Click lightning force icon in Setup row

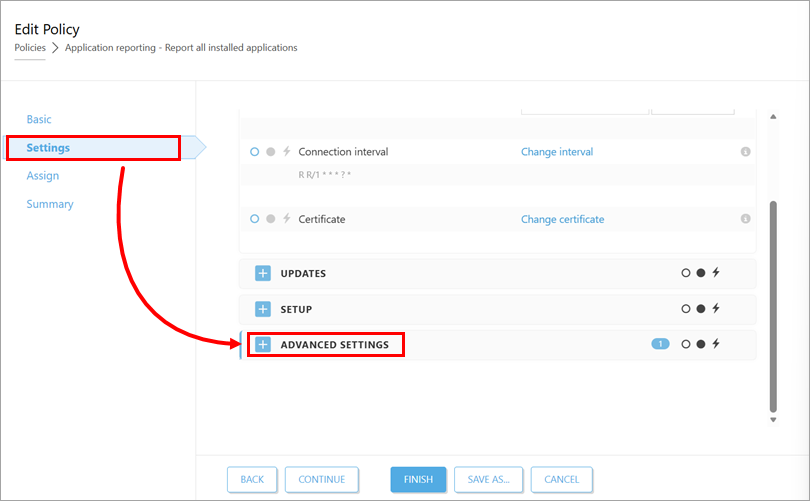tap(715, 309)
